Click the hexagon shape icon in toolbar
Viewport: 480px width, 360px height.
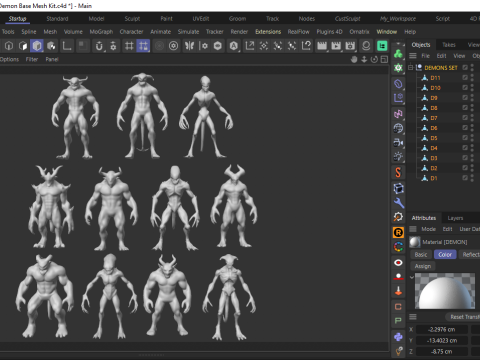click(218, 46)
